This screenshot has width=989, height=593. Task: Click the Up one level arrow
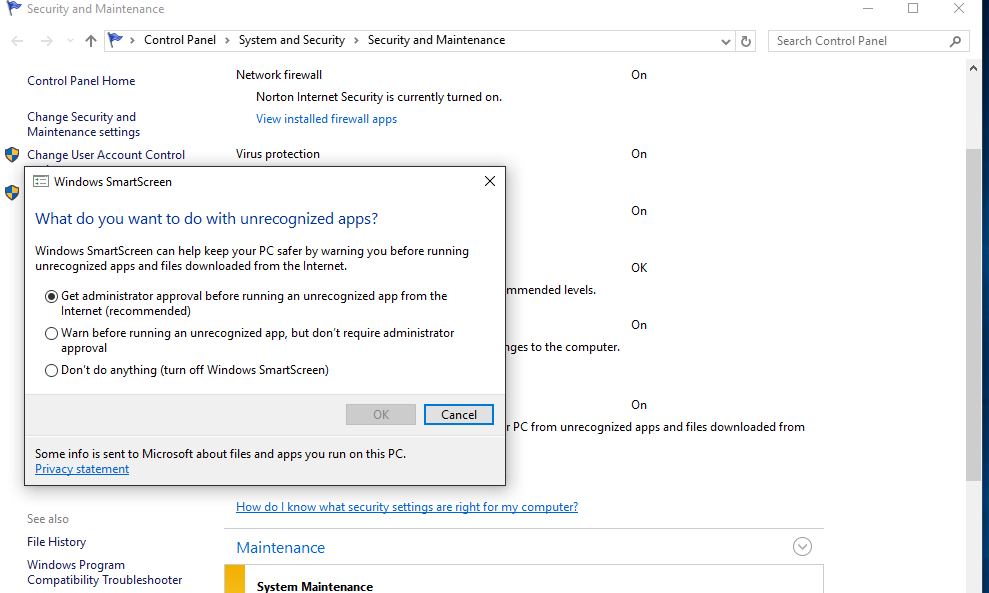point(91,41)
